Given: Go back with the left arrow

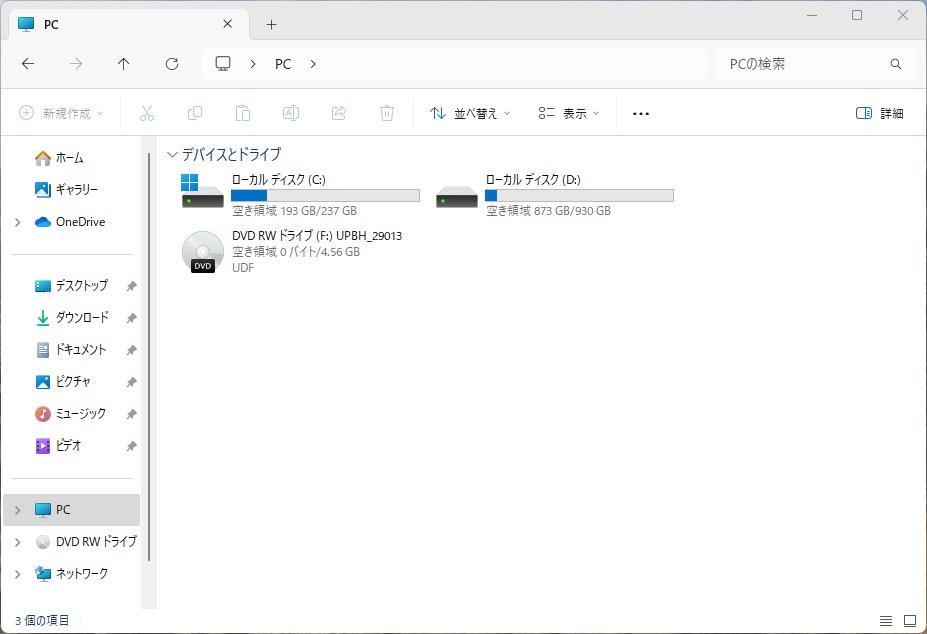Looking at the screenshot, I should (28, 64).
